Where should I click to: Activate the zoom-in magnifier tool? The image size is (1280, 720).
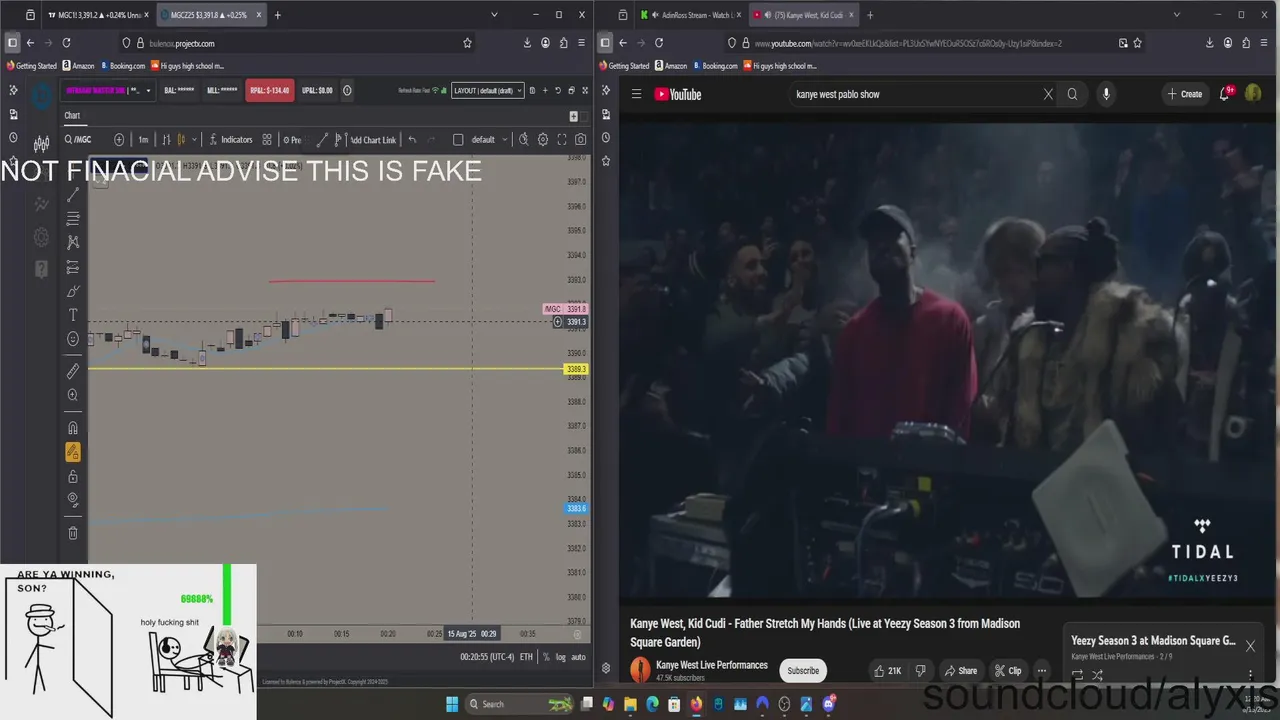point(73,395)
